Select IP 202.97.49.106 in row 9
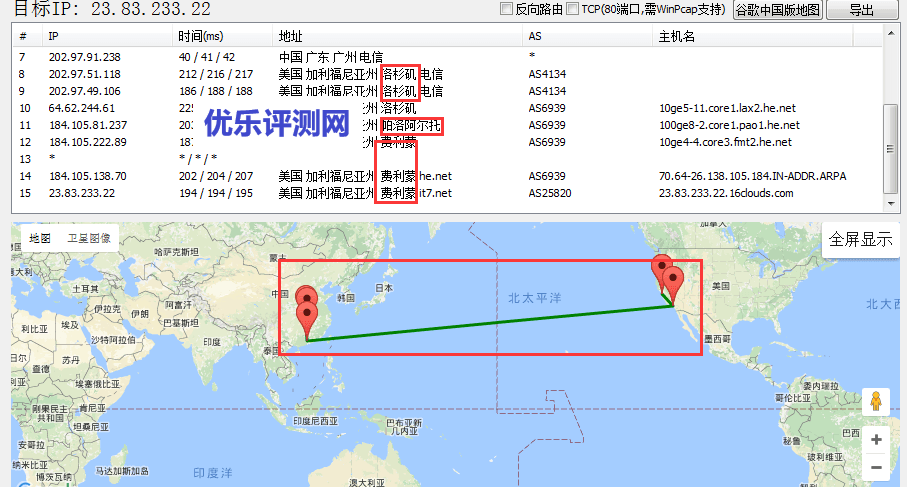This screenshot has width=907, height=487. coord(84,91)
